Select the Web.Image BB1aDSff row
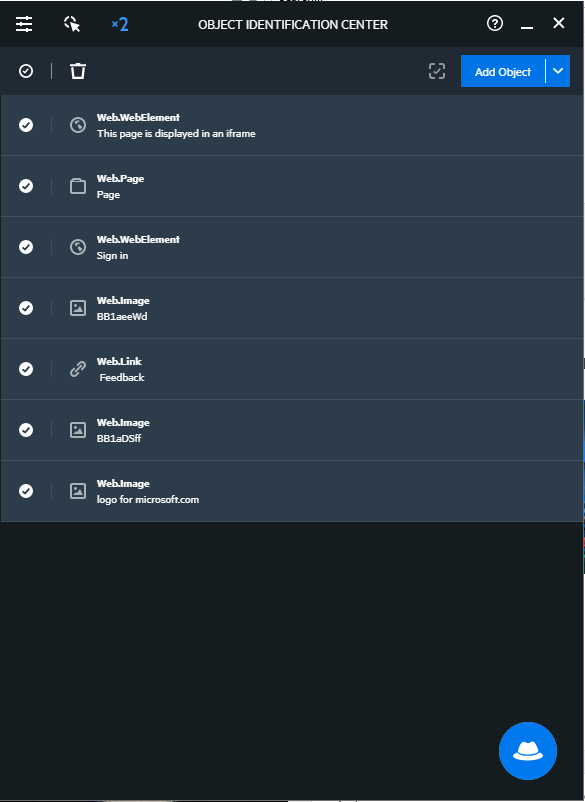 pyautogui.click(x=291, y=430)
